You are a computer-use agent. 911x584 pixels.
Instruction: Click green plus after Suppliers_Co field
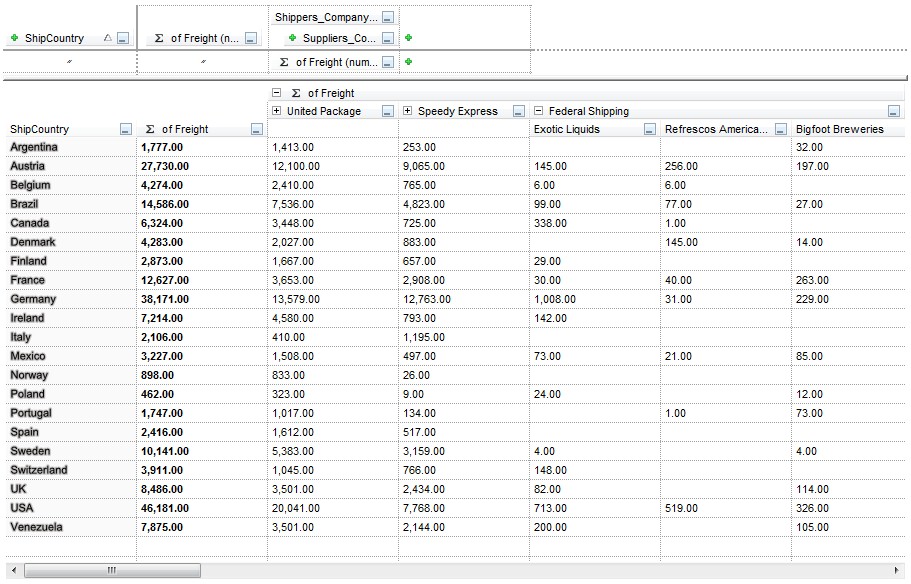[409, 38]
